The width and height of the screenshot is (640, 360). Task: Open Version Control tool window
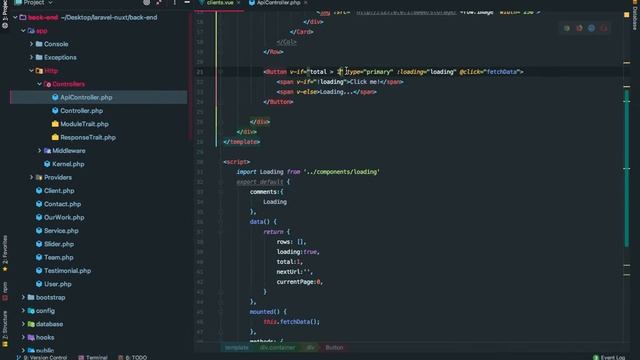tap(42, 357)
